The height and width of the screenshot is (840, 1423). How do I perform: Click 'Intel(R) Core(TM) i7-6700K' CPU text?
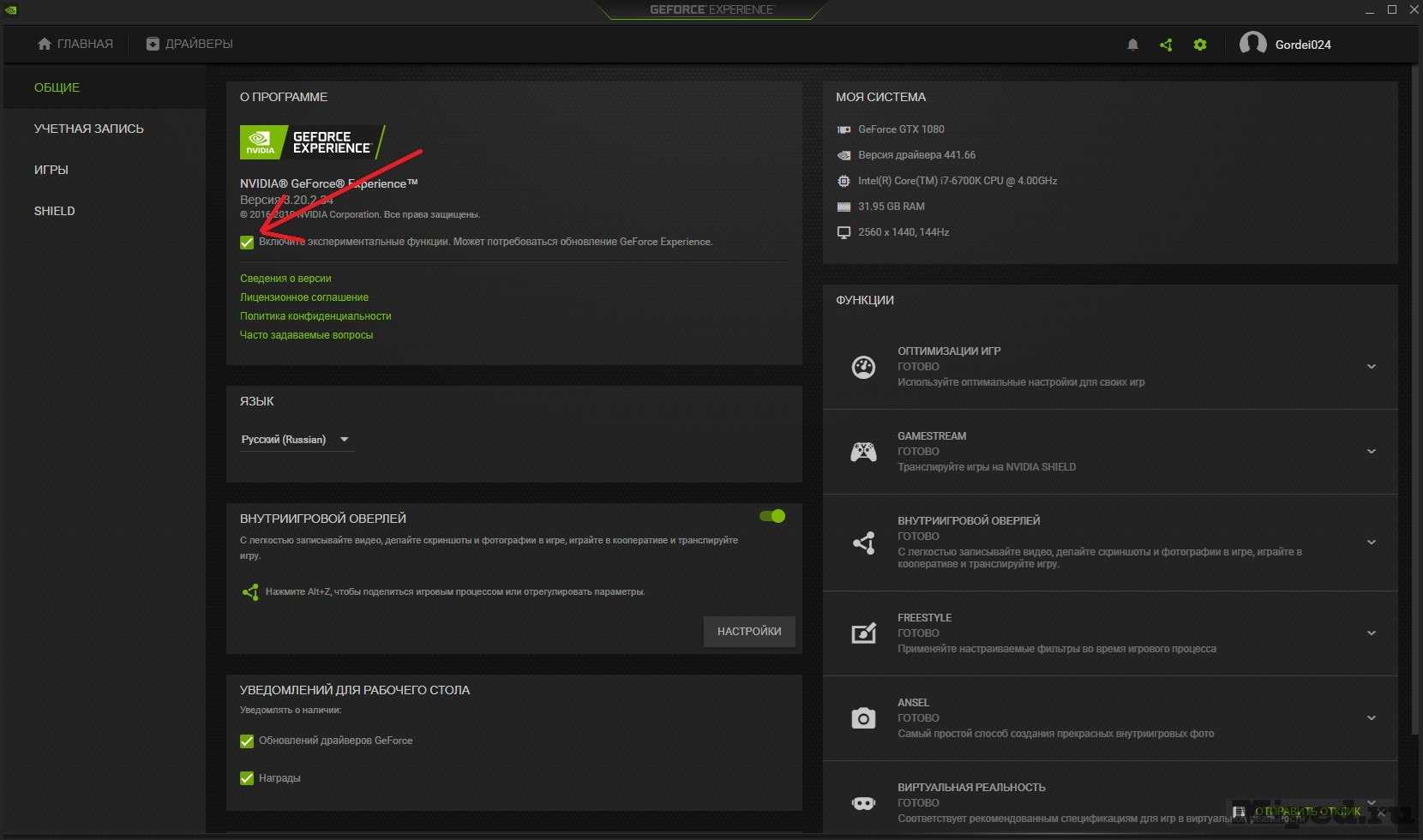pyautogui.click(x=958, y=181)
